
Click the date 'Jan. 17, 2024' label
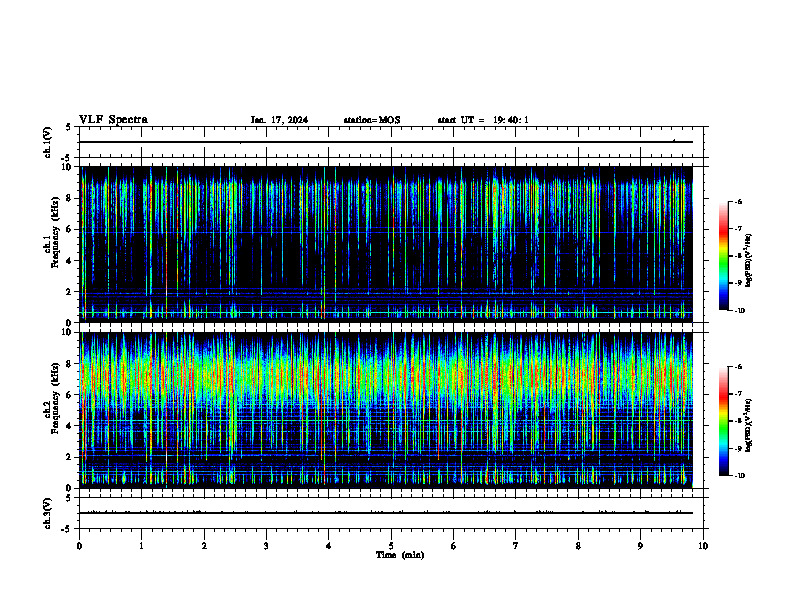279,120
